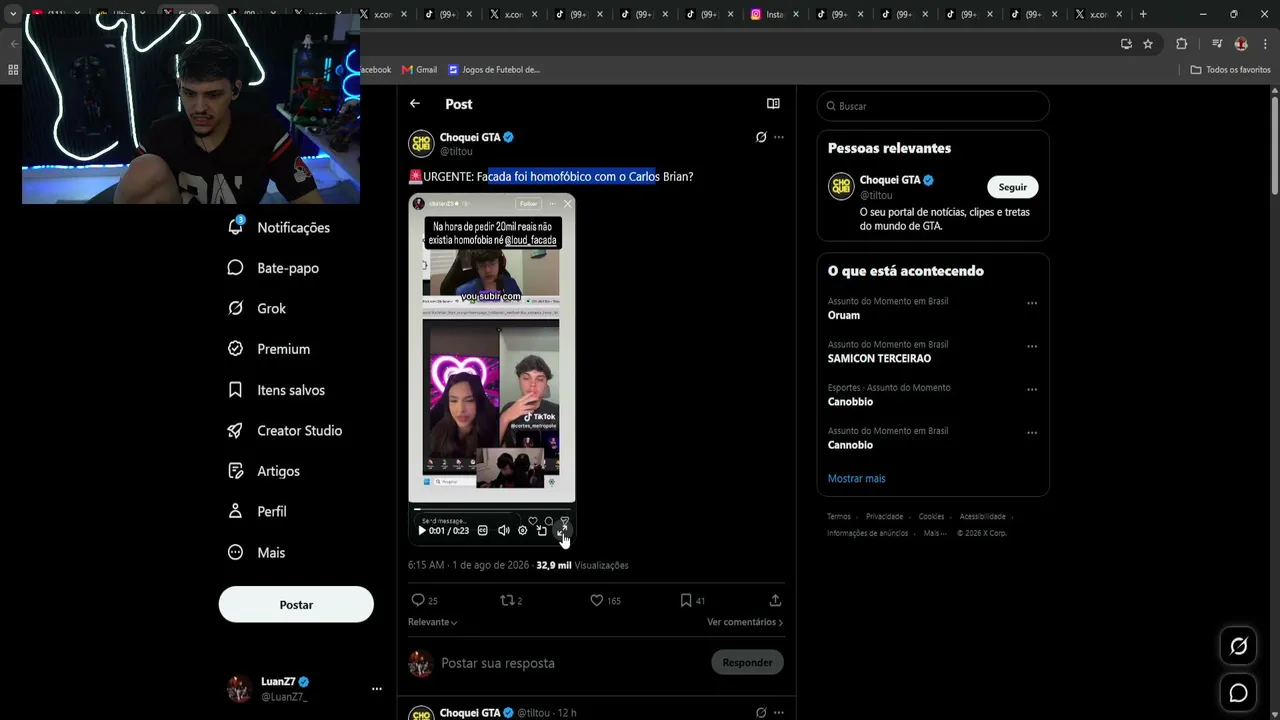Click the Grok icon on Choquei GTA's main post
The height and width of the screenshot is (720, 1280).
click(x=761, y=137)
